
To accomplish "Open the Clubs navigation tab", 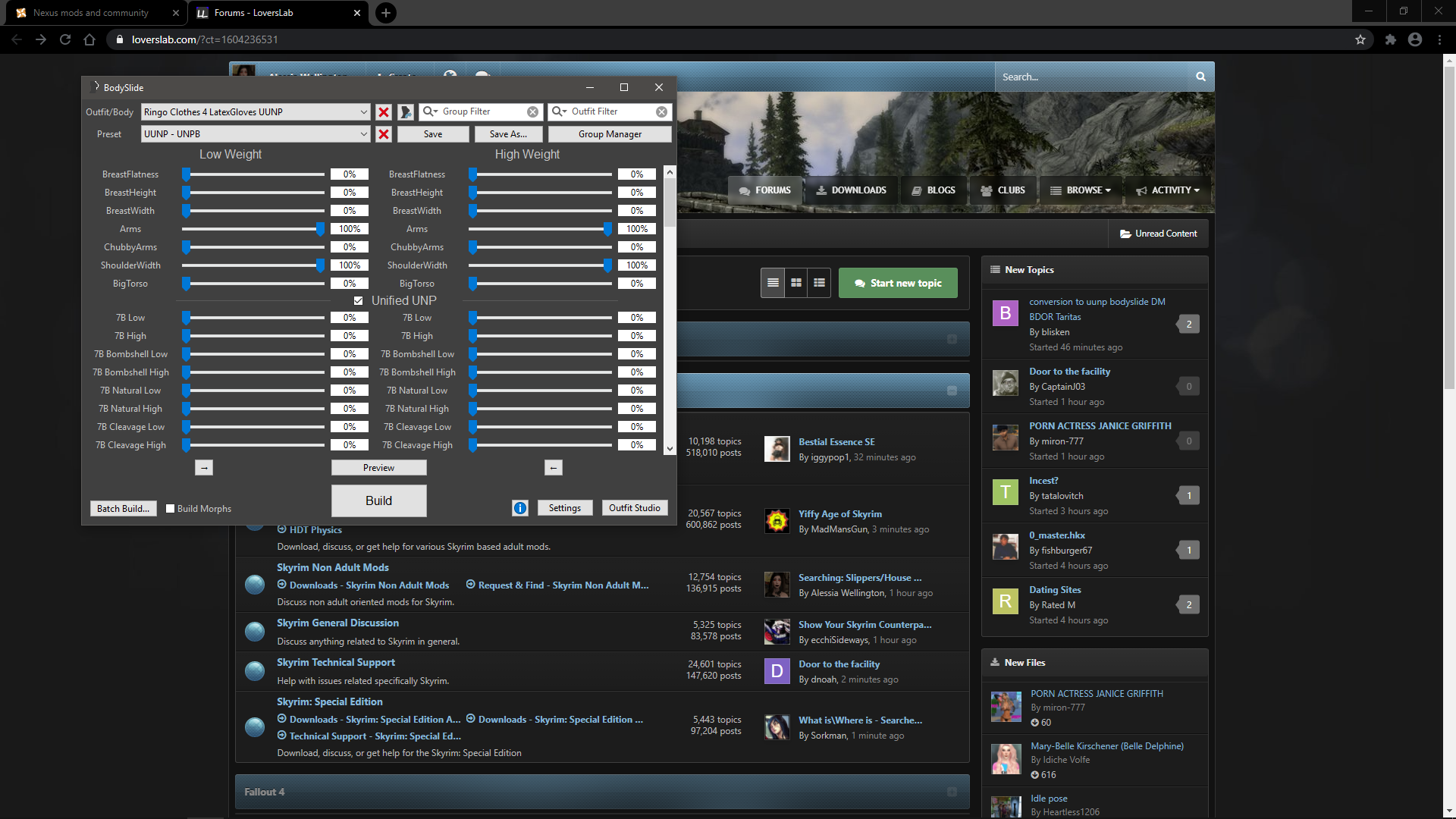I will (x=1002, y=190).
